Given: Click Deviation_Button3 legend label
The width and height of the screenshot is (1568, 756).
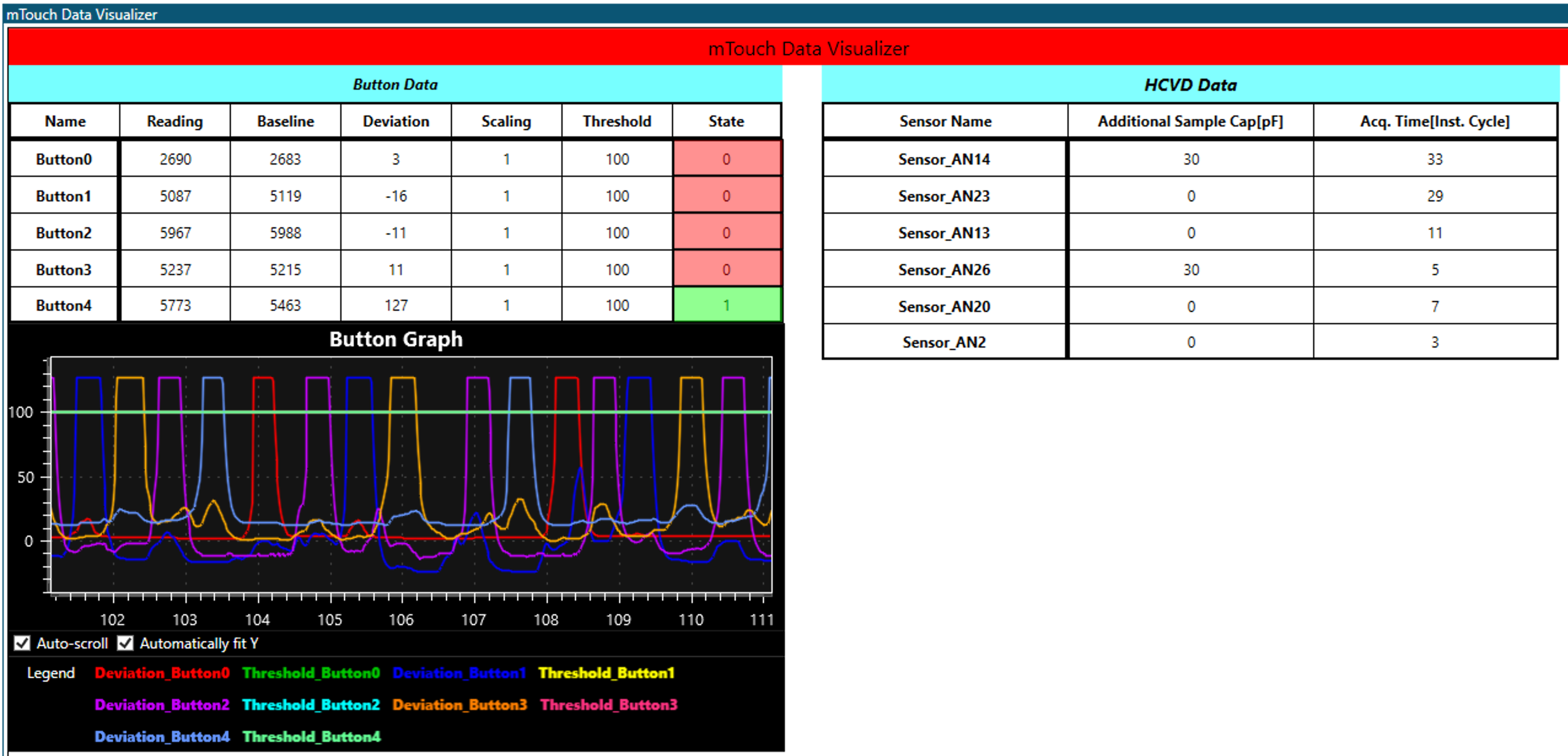Looking at the screenshot, I should pos(459,705).
